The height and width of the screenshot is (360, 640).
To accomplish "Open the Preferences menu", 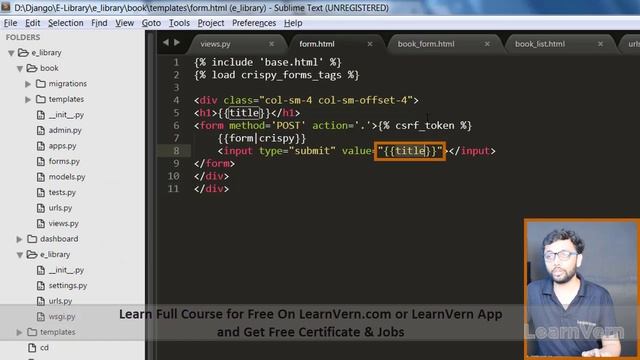I will [x=254, y=23].
